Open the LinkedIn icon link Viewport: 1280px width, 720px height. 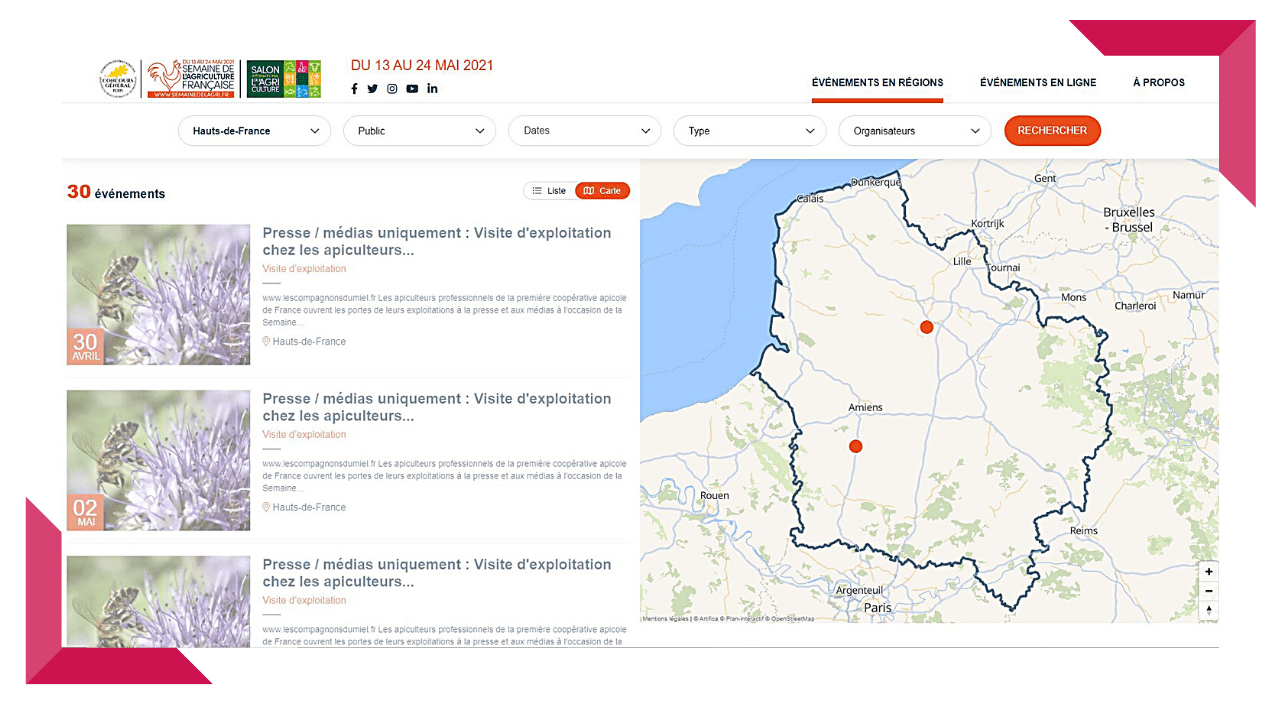432,89
